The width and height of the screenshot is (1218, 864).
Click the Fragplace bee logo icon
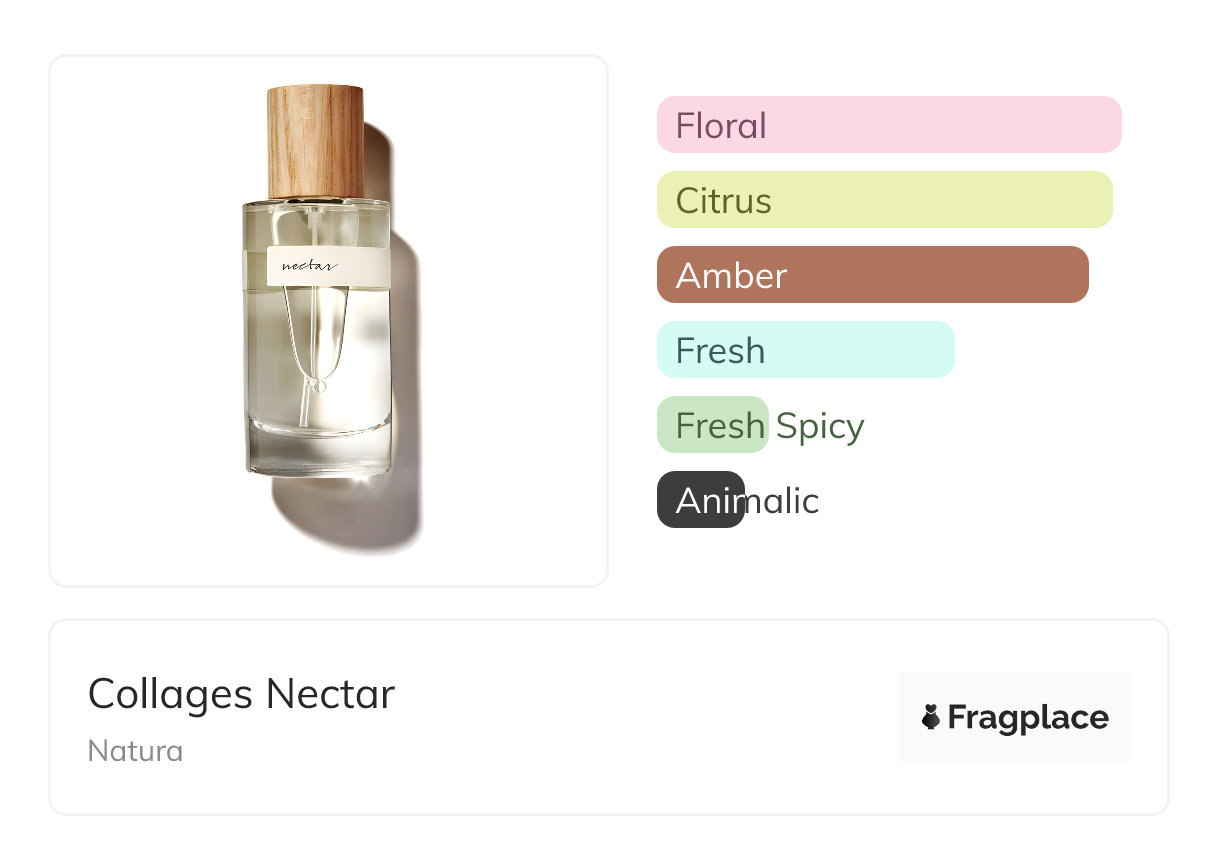click(x=931, y=717)
